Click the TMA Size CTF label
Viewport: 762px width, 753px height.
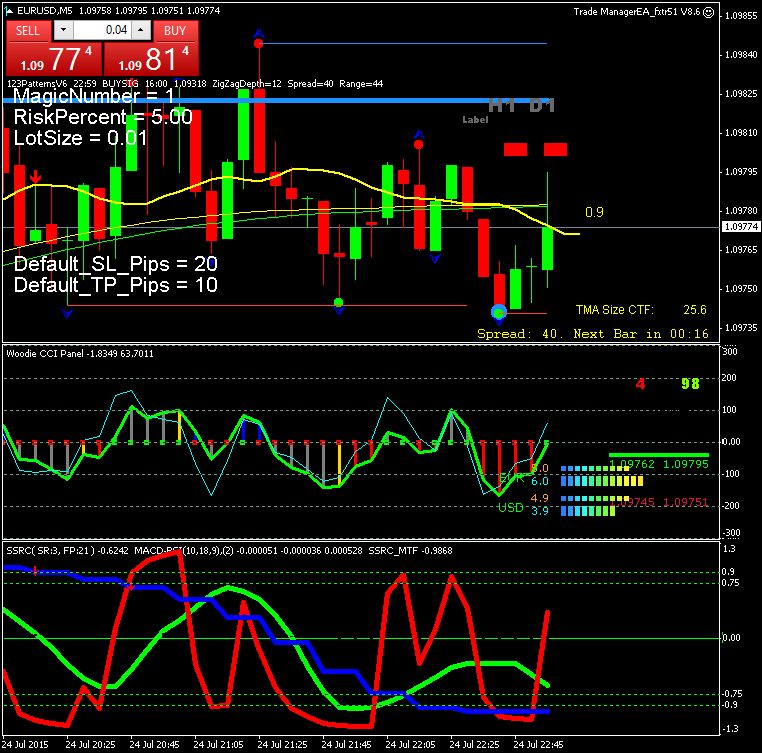point(615,310)
